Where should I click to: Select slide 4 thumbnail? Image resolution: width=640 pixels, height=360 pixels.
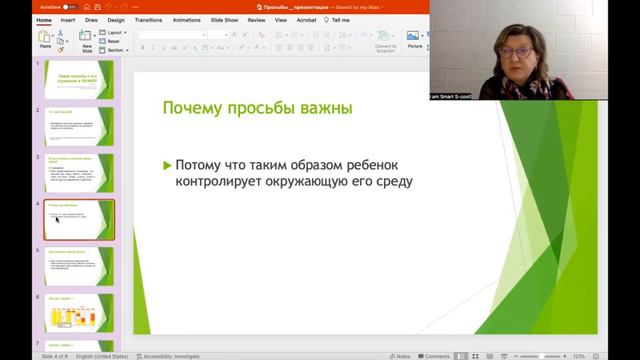[x=79, y=220]
